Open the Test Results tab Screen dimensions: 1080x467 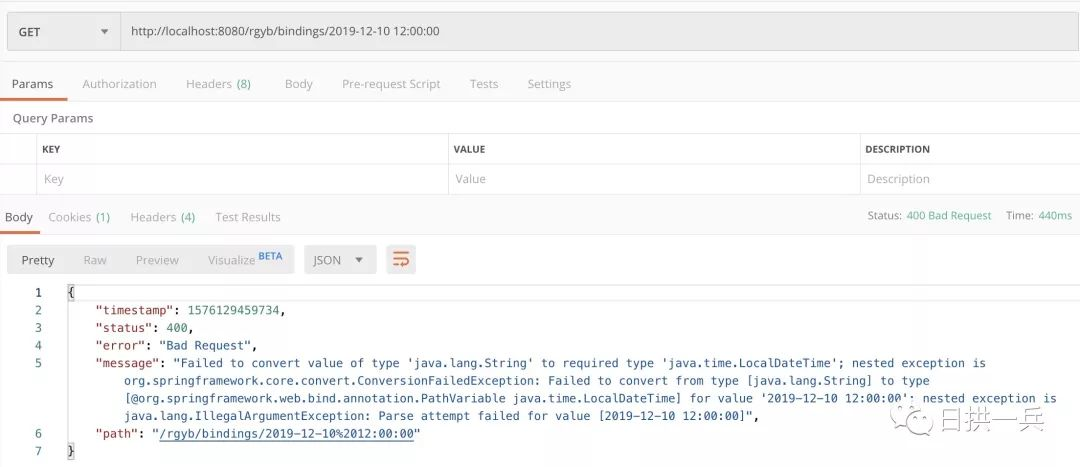pyautogui.click(x=248, y=217)
